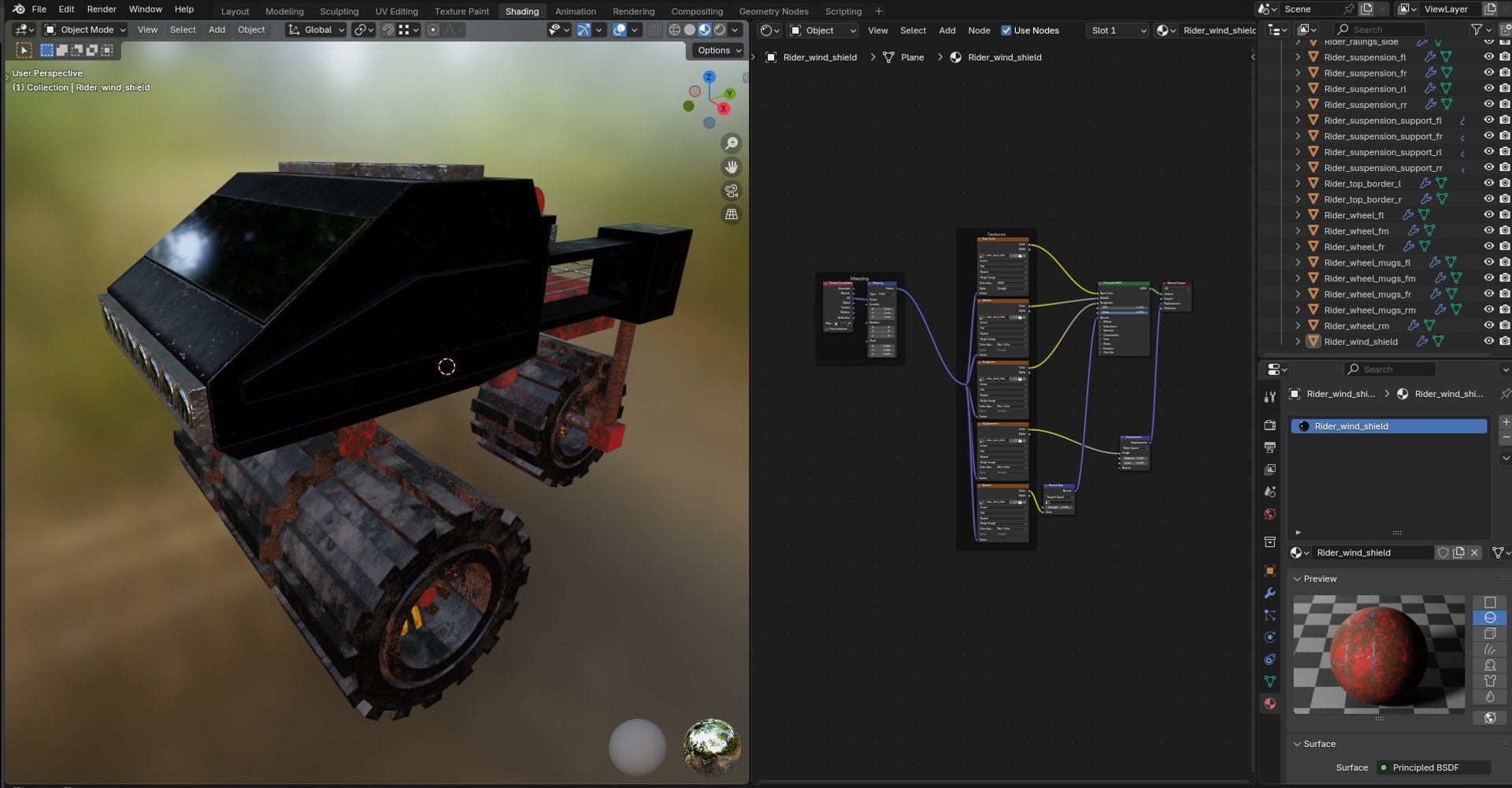Screen dimensions: 1512x788
Task: Click the Principled BSDF surface shader button
Action: tap(1433, 768)
